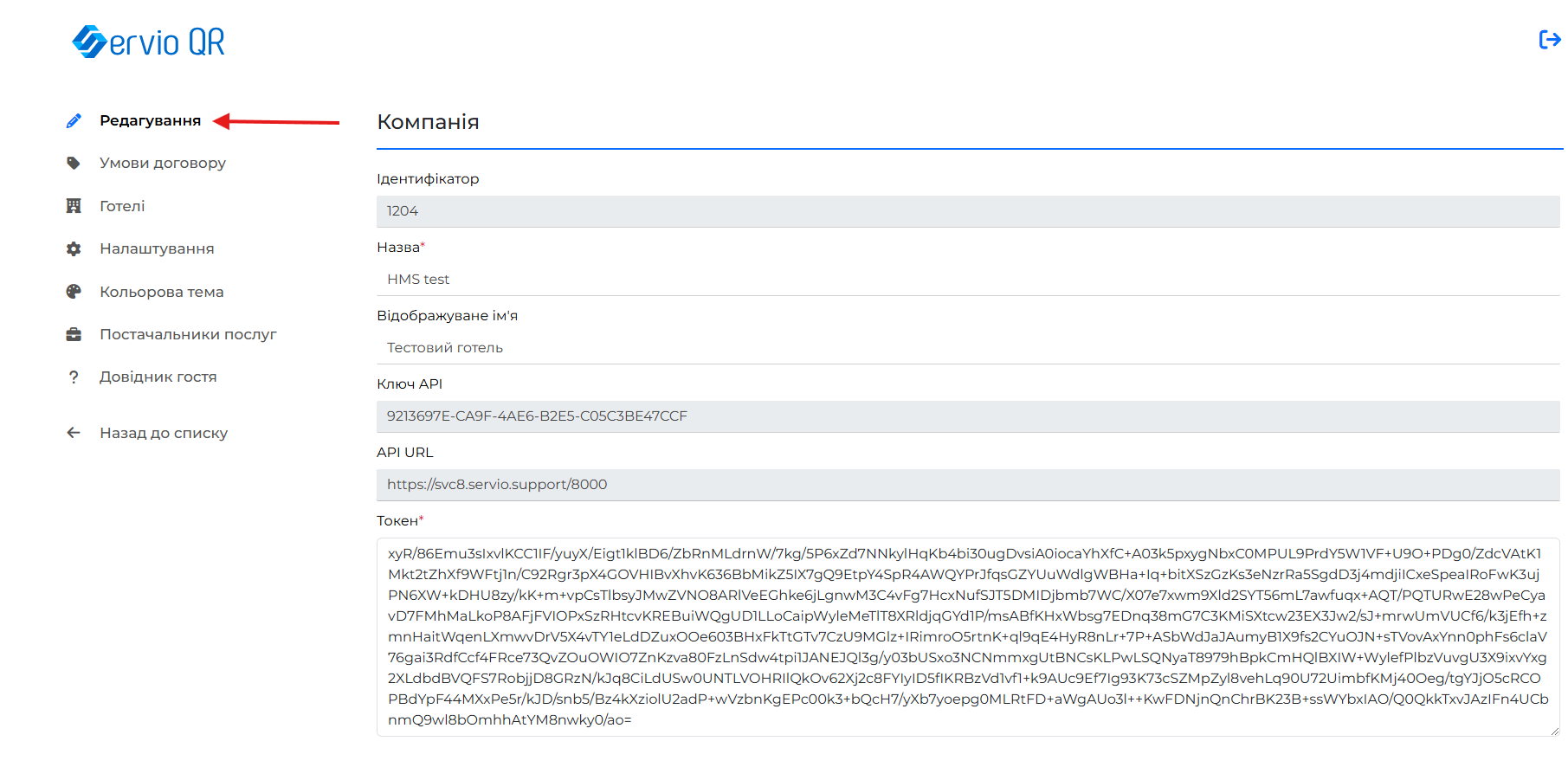Open the Умови договору section
The height and width of the screenshot is (767, 1568).
point(163,164)
